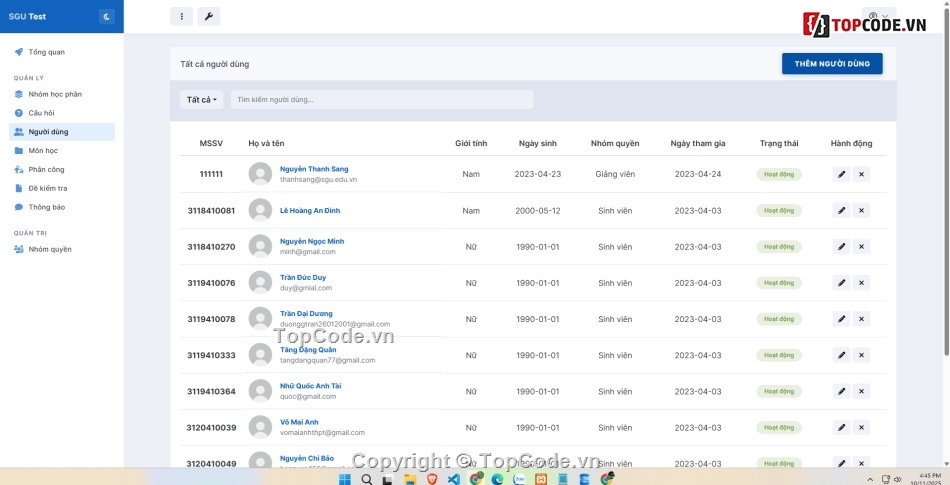The width and height of the screenshot is (950, 485).
Task: Open the Windows Start menu
Action: (x=345, y=479)
